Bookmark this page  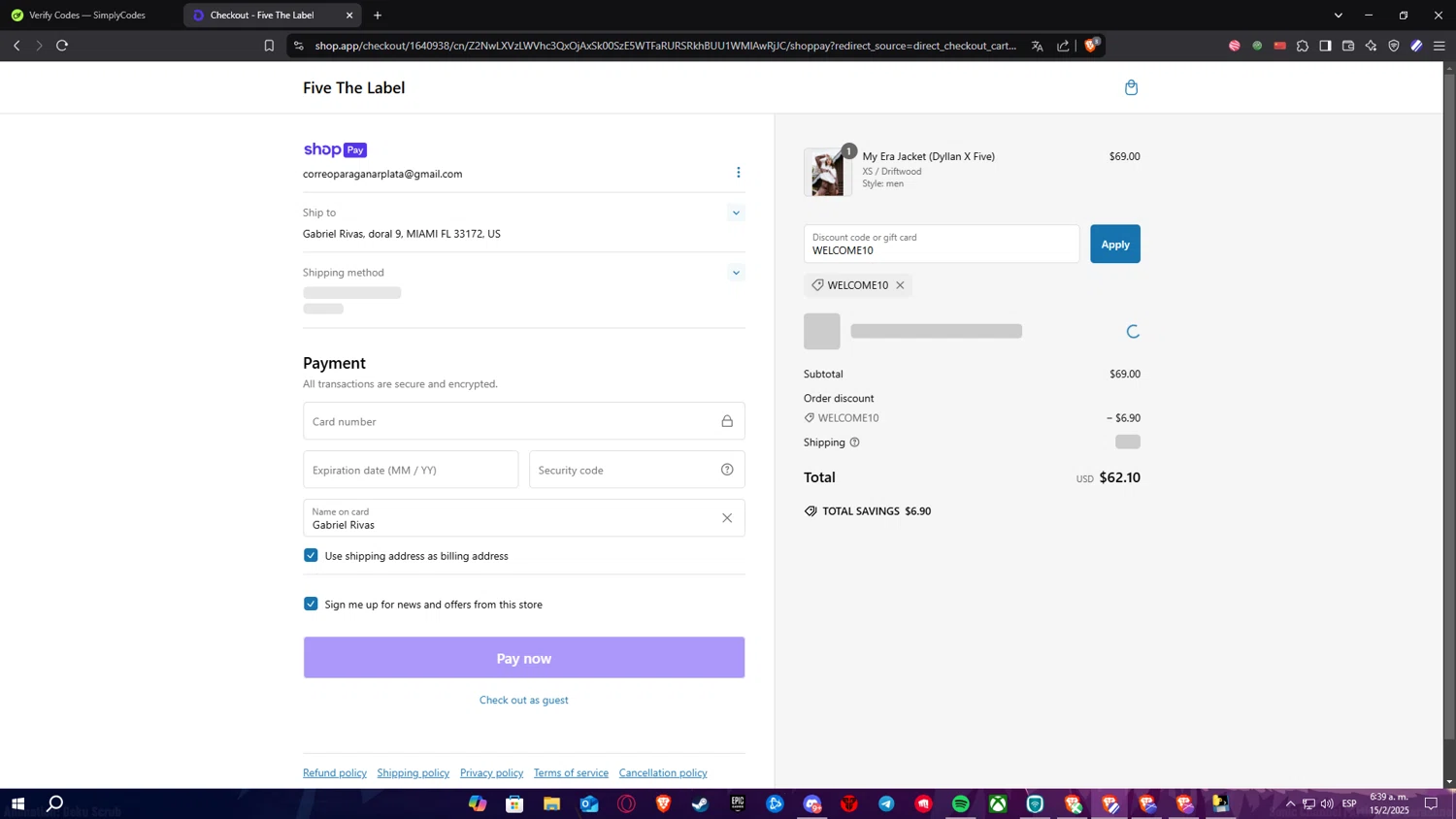(269, 46)
